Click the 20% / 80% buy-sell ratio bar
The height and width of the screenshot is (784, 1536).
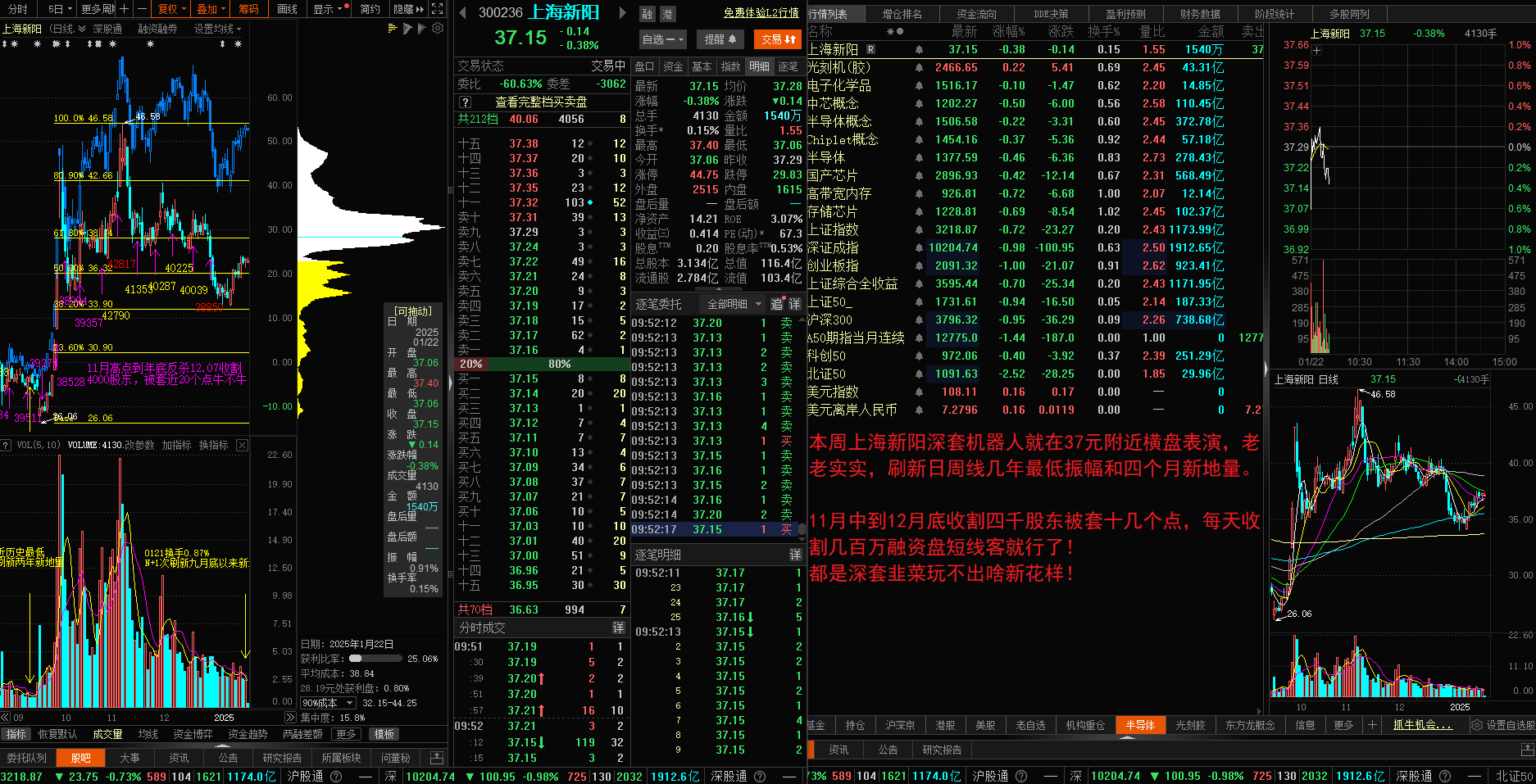[x=542, y=364]
